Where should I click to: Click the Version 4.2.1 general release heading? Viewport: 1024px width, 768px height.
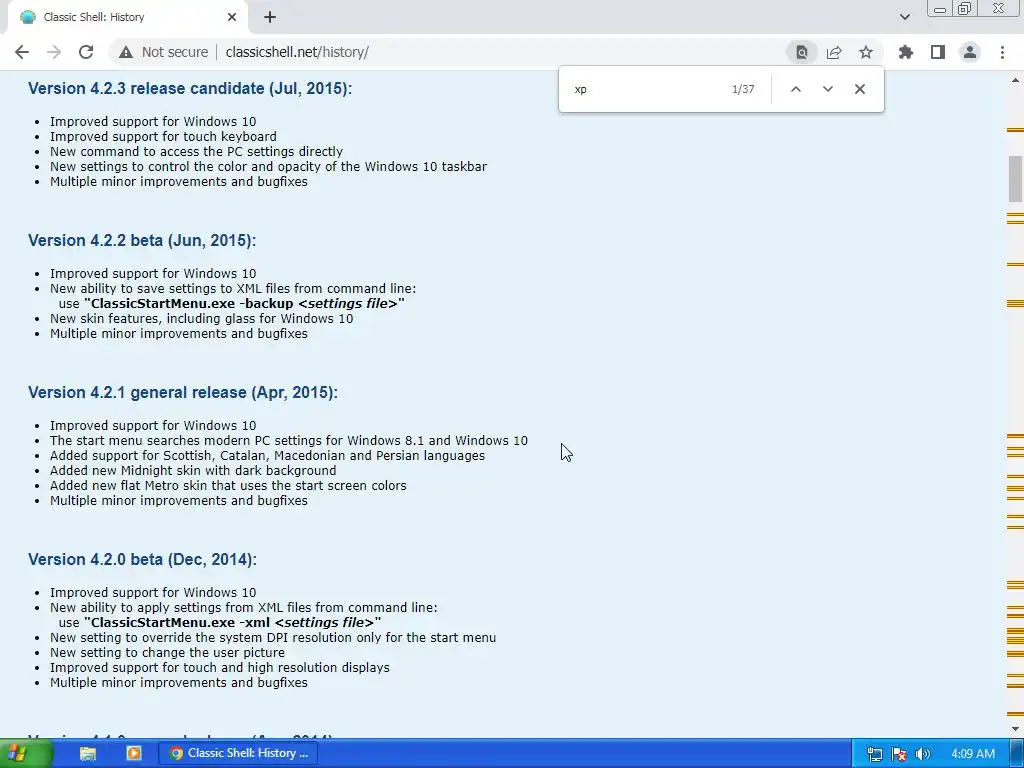click(183, 392)
